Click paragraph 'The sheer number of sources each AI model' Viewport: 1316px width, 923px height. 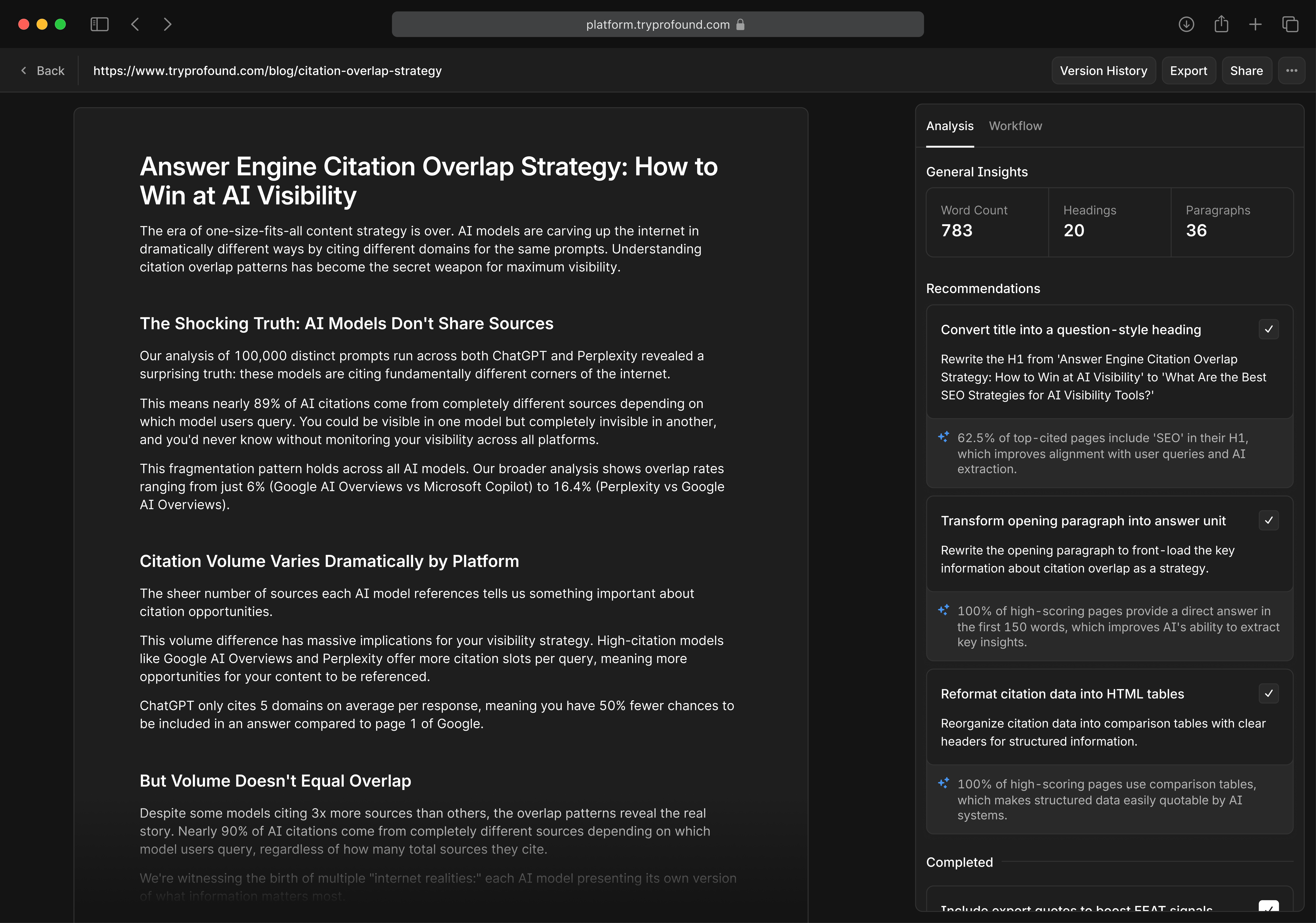(x=417, y=602)
